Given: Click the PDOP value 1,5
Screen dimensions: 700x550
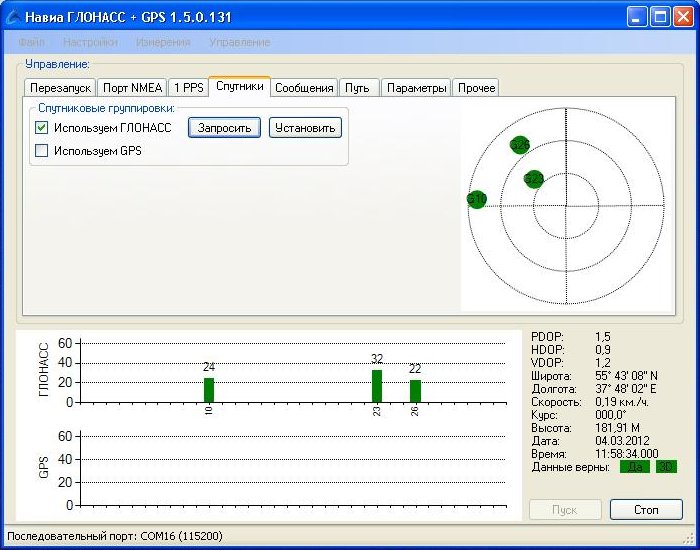Looking at the screenshot, I should (603, 337).
